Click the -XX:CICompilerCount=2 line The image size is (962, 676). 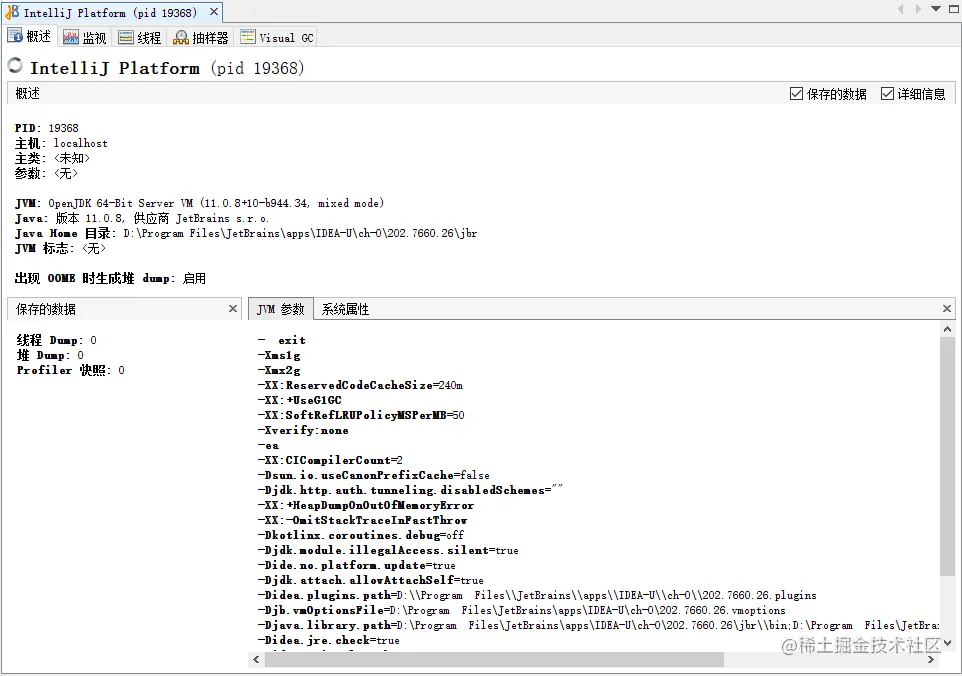point(330,460)
